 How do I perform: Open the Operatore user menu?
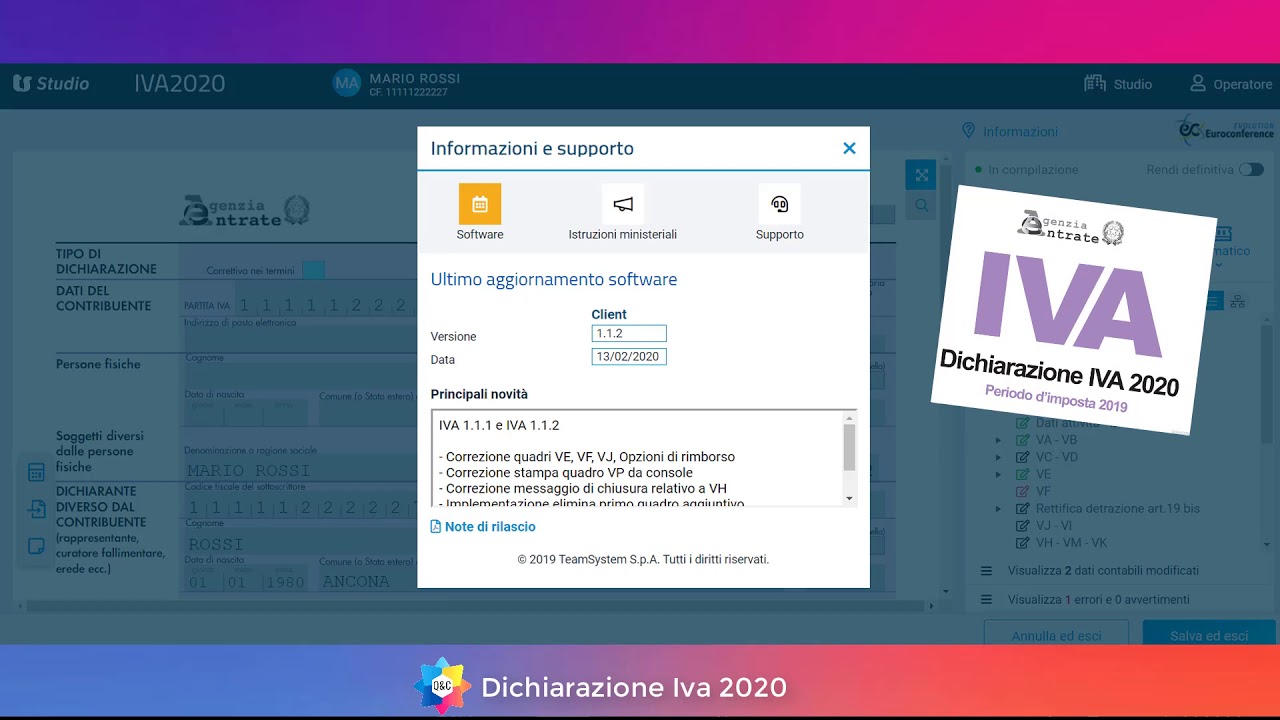tap(1231, 84)
